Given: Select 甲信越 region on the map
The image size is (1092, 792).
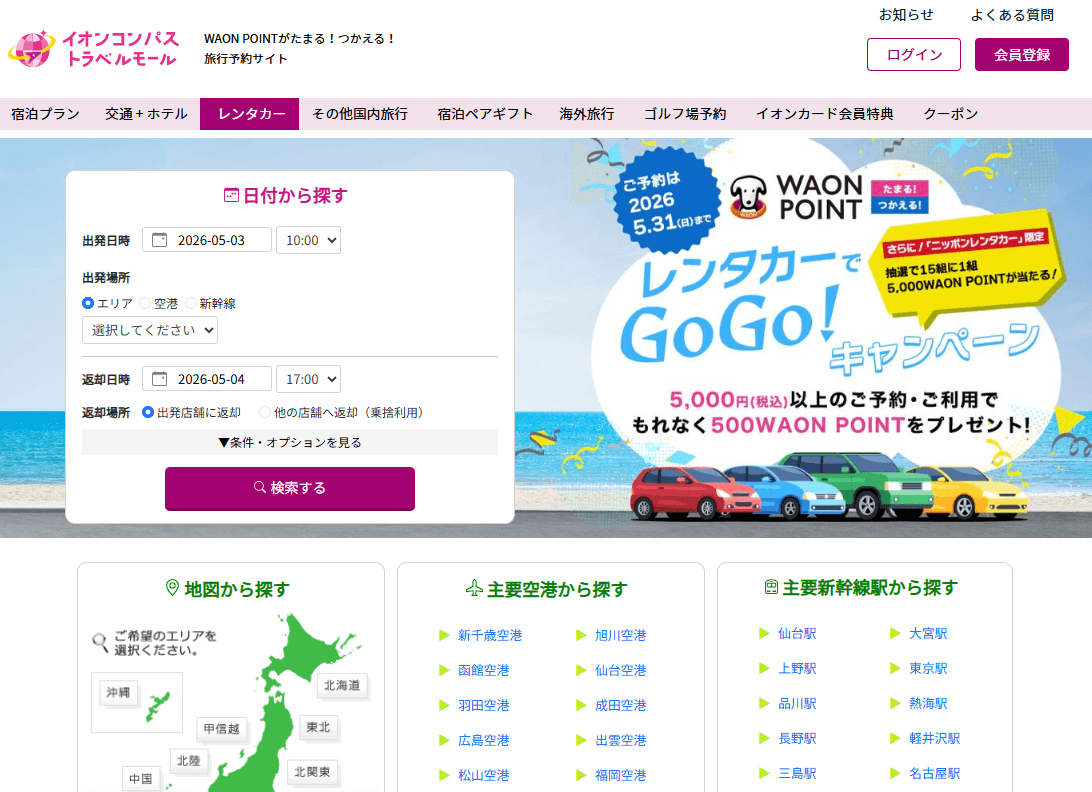Looking at the screenshot, I should point(221,729).
